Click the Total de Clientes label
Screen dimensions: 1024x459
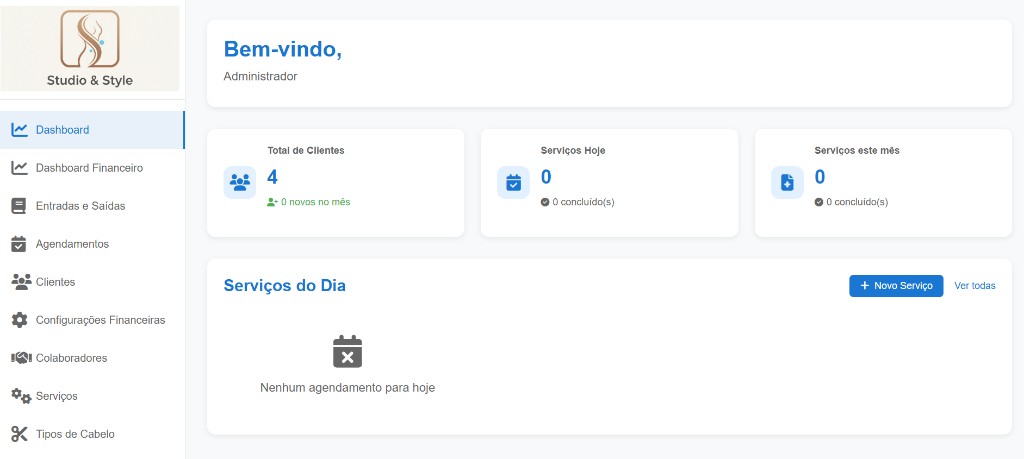[306, 150]
